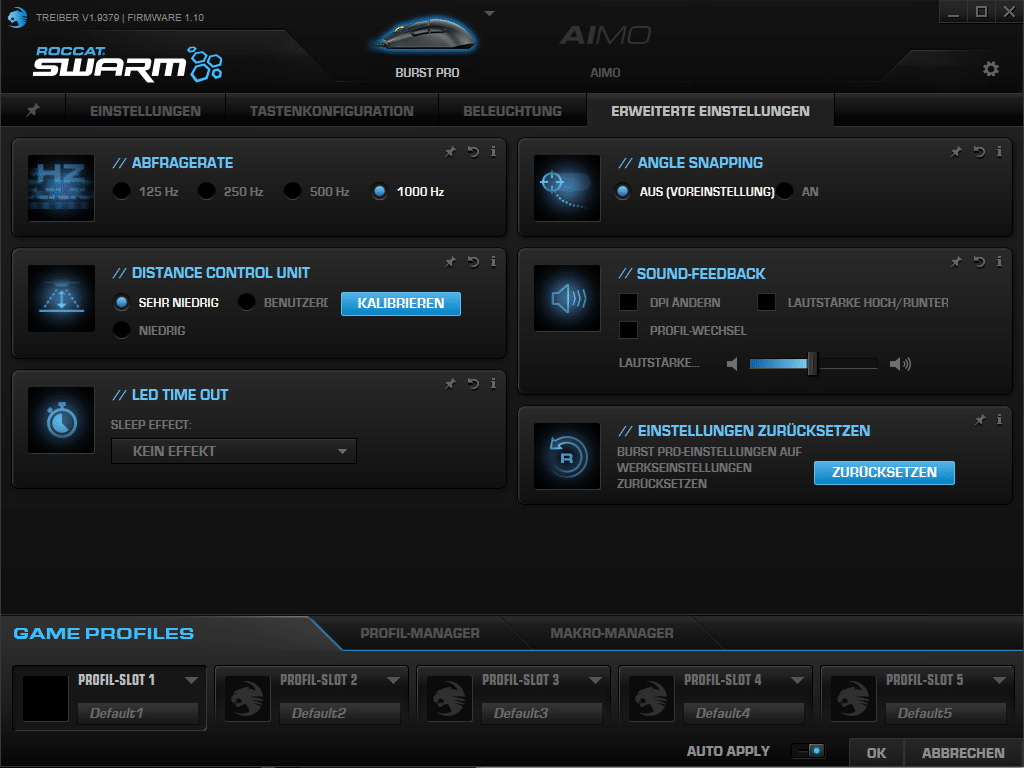Expand Profil-Slot 5 dropdown arrow

[999, 680]
